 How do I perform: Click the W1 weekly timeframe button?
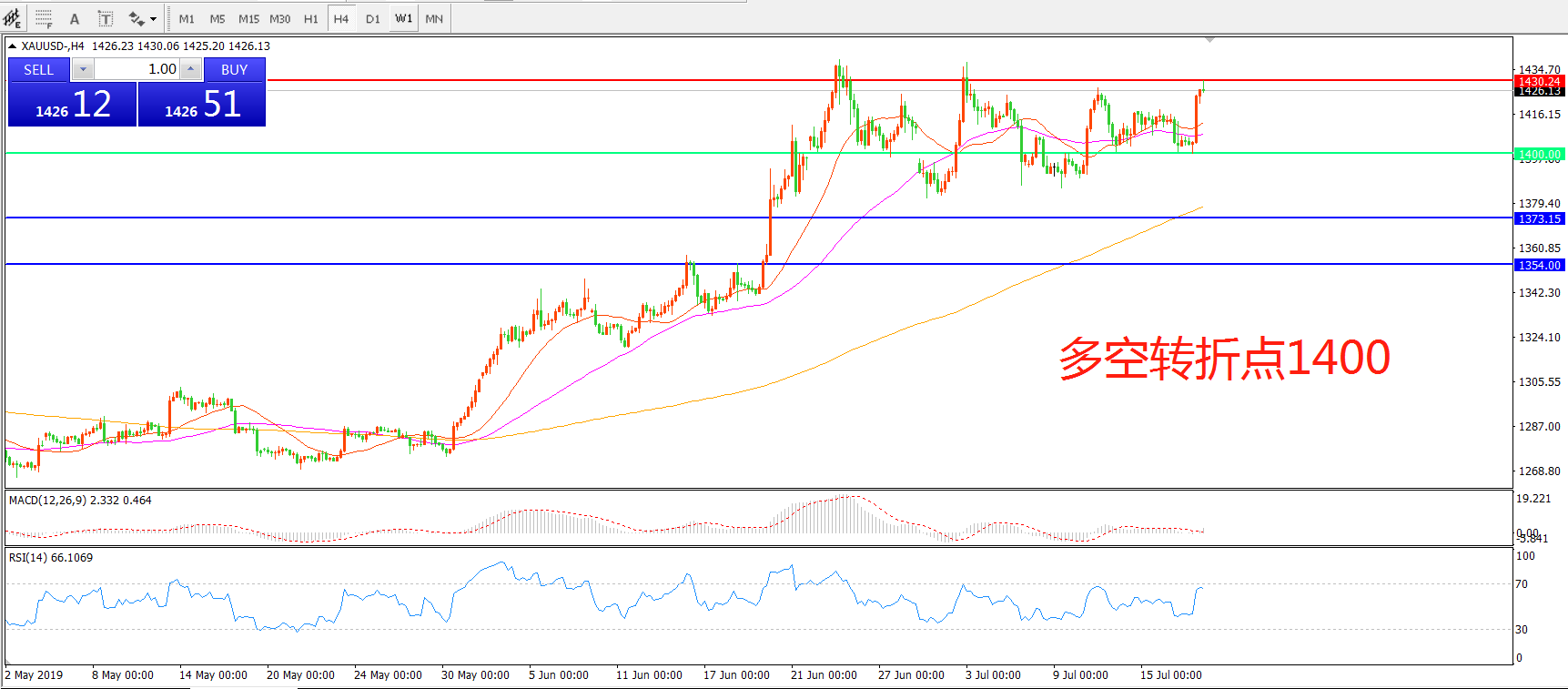403,19
